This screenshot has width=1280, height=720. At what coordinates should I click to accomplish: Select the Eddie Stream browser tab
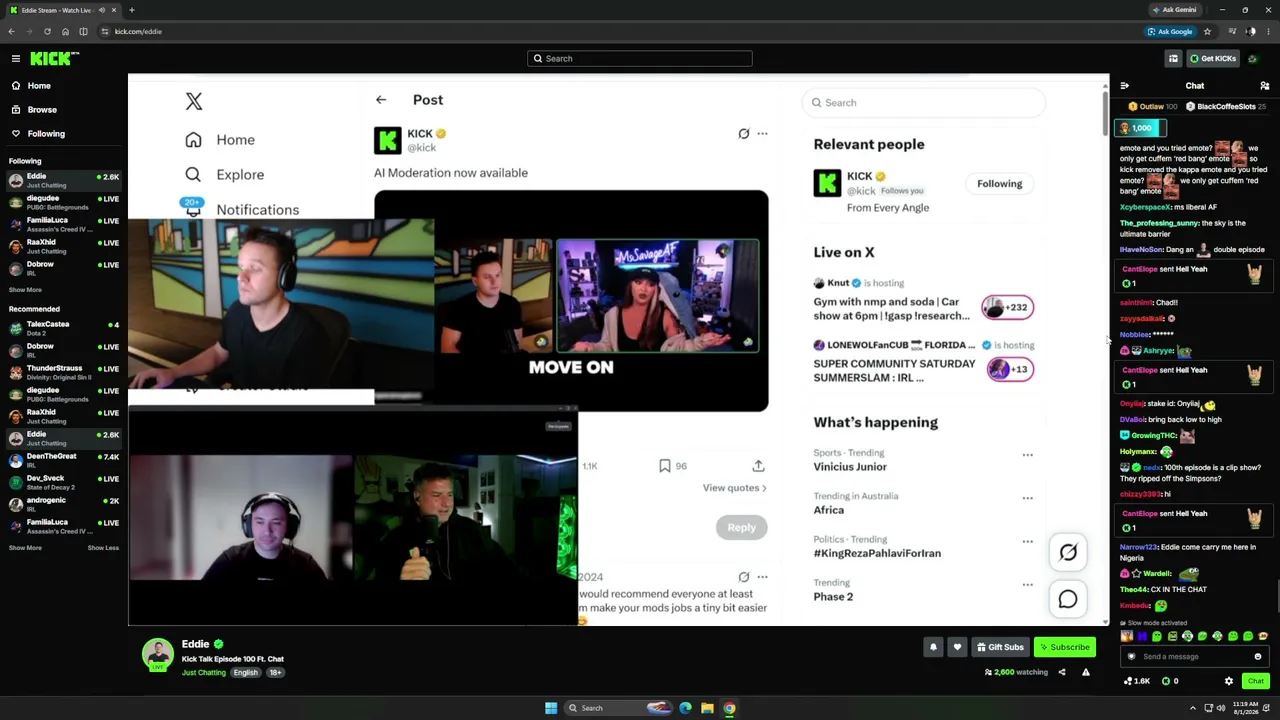[62, 10]
